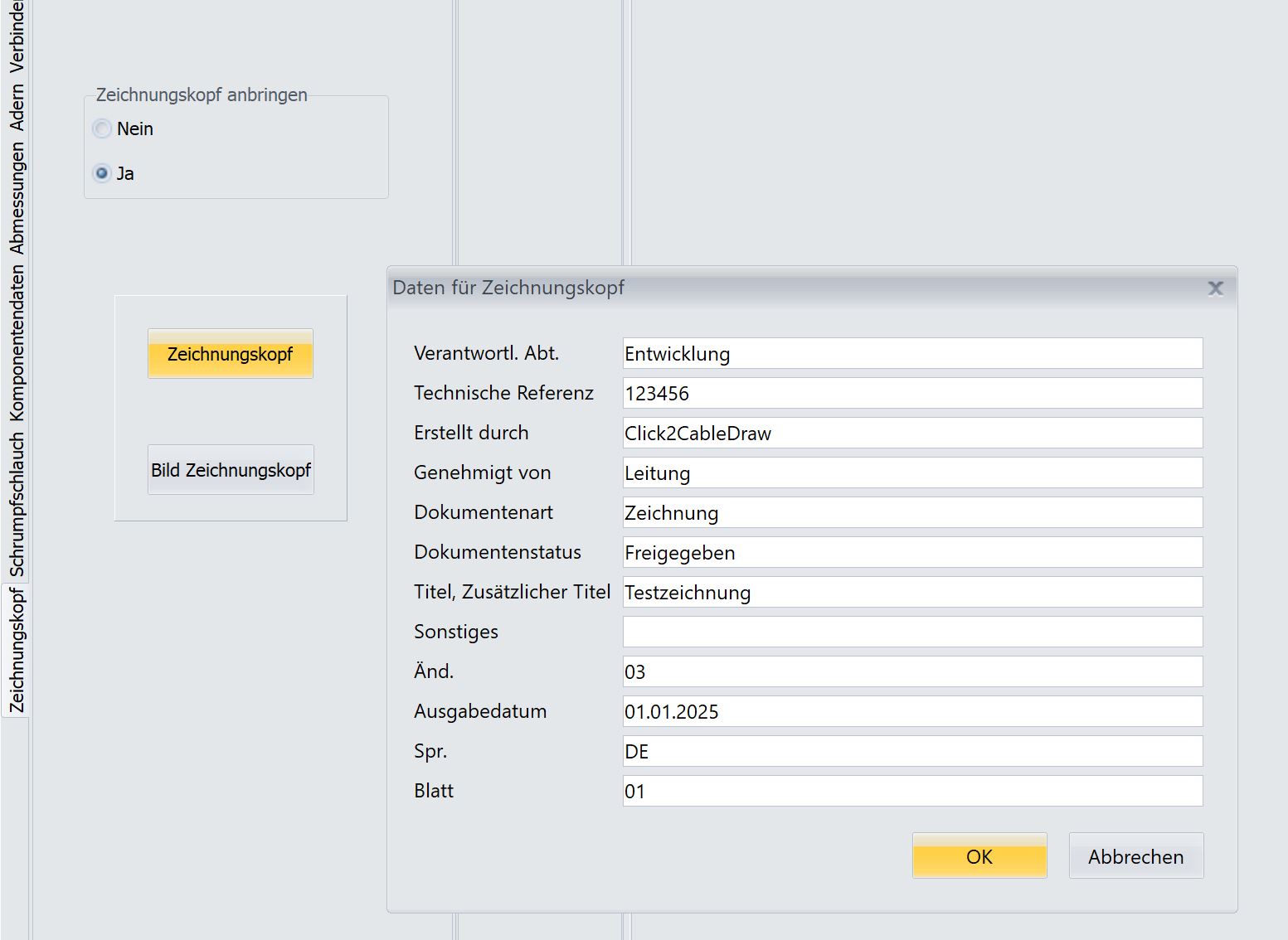Click the Erstellt durch text field
The image size is (1288, 940).
(x=912, y=434)
